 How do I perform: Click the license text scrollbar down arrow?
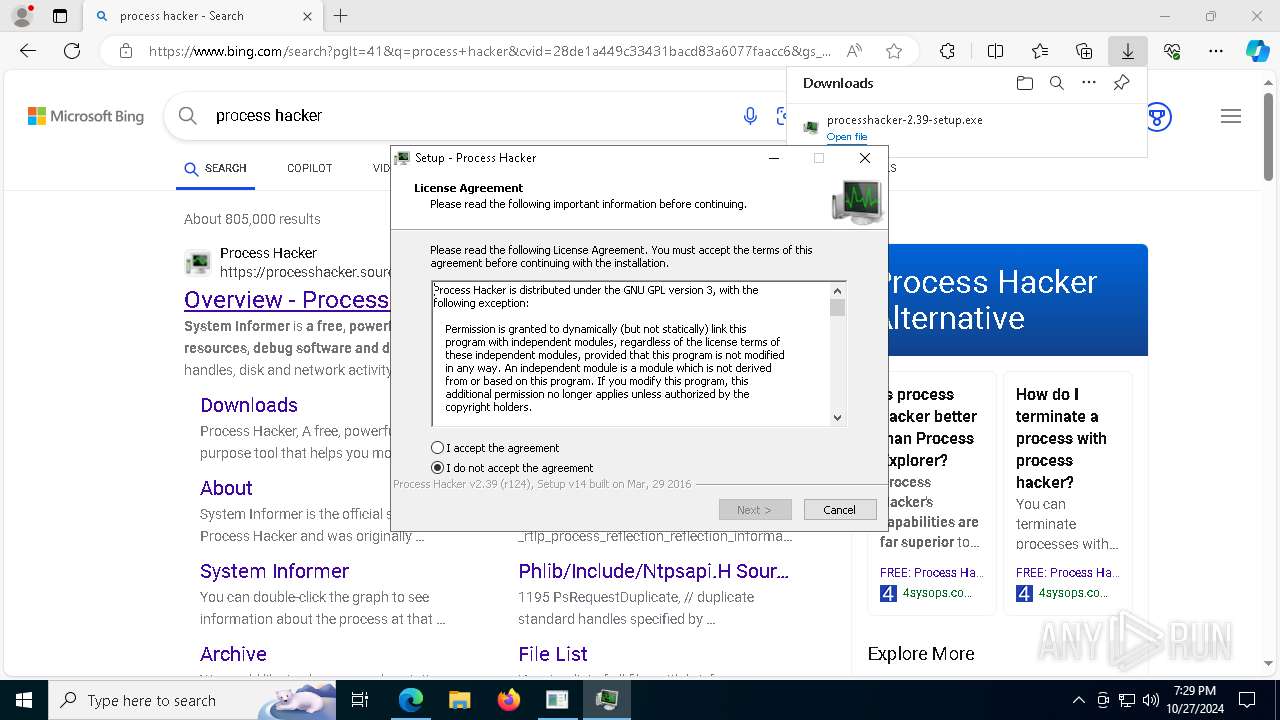(x=838, y=418)
